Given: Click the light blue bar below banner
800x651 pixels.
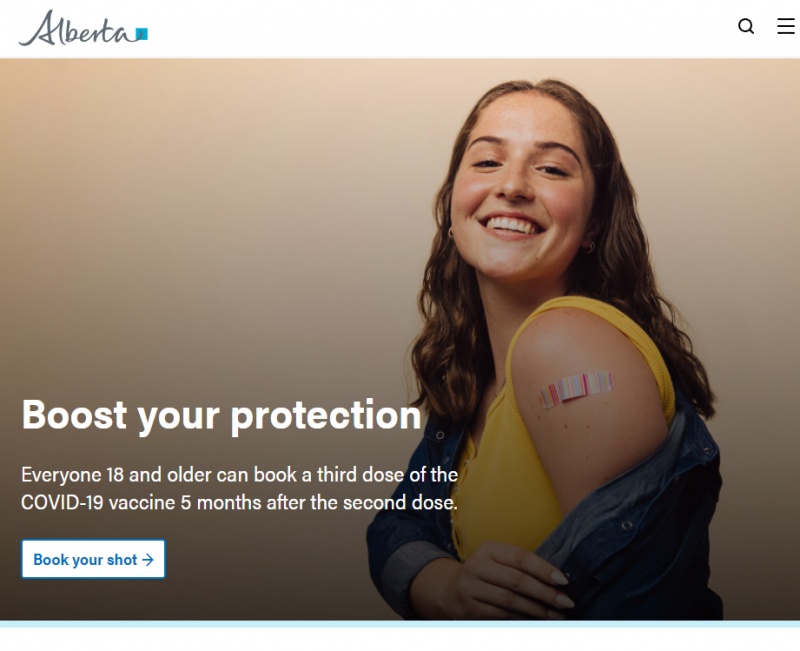Looking at the screenshot, I should tap(400, 624).
